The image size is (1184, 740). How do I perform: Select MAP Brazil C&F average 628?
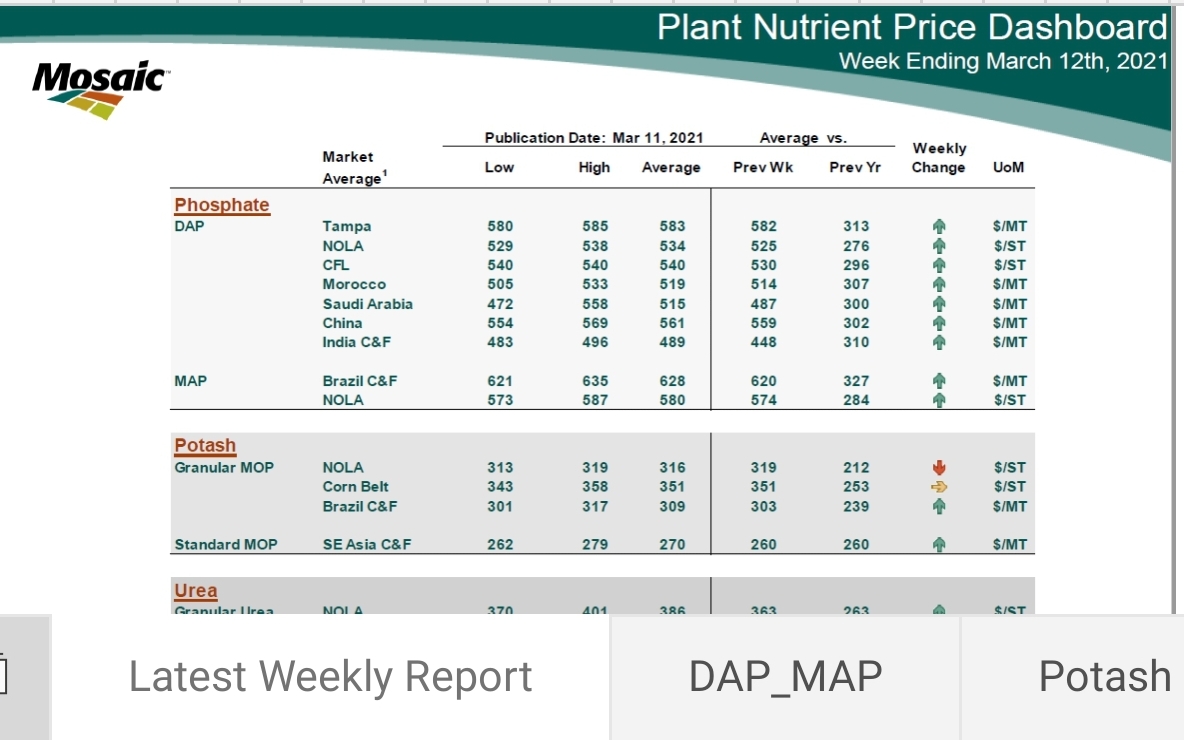[672, 381]
